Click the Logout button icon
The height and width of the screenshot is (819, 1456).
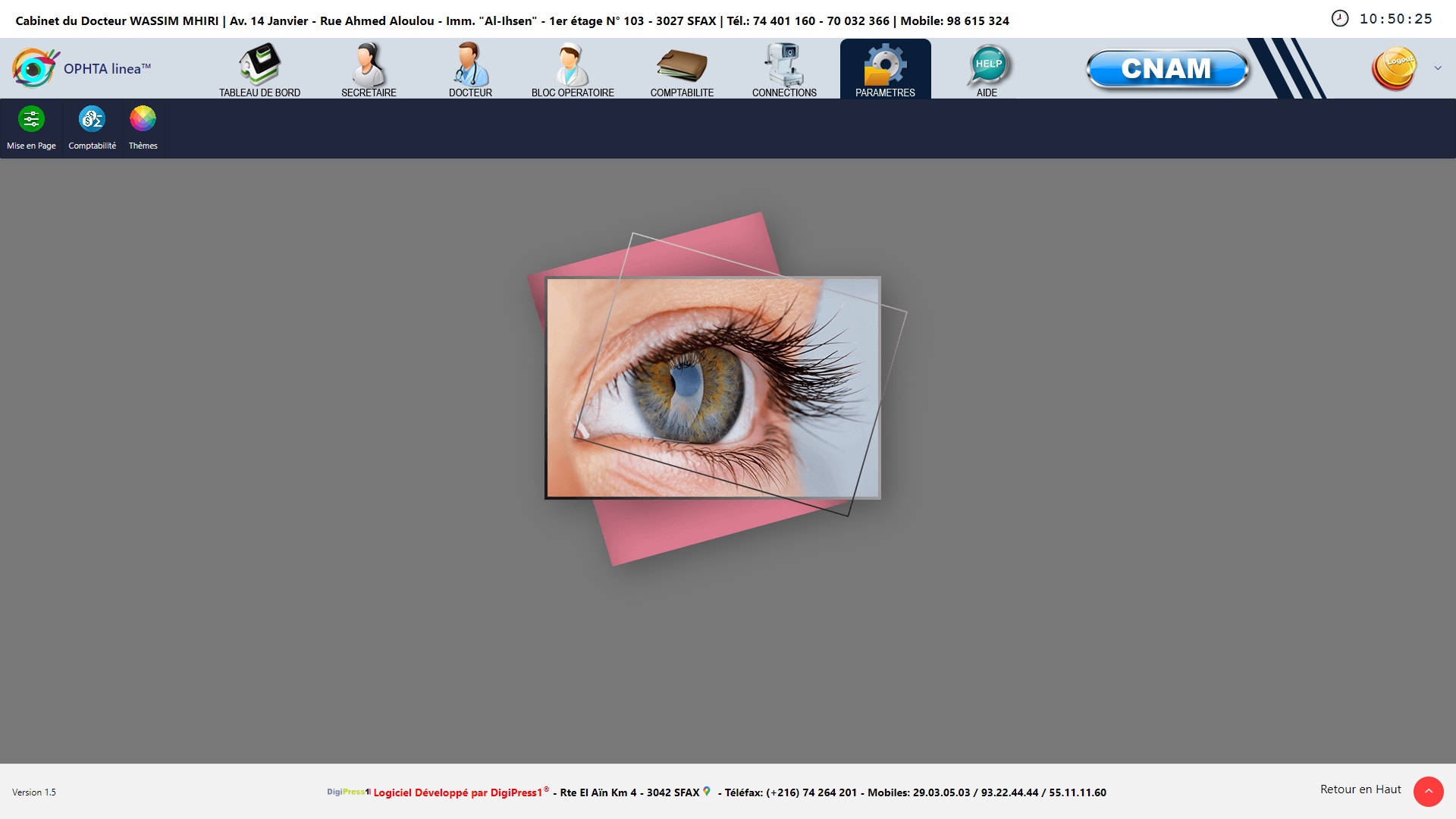coord(1394,68)
